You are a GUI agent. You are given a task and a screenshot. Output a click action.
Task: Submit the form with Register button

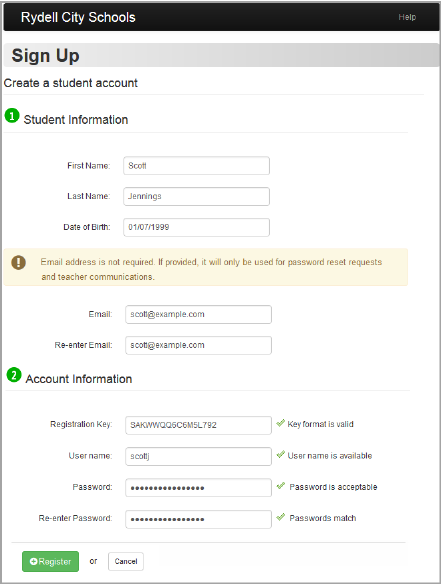(x=50, y=561)
